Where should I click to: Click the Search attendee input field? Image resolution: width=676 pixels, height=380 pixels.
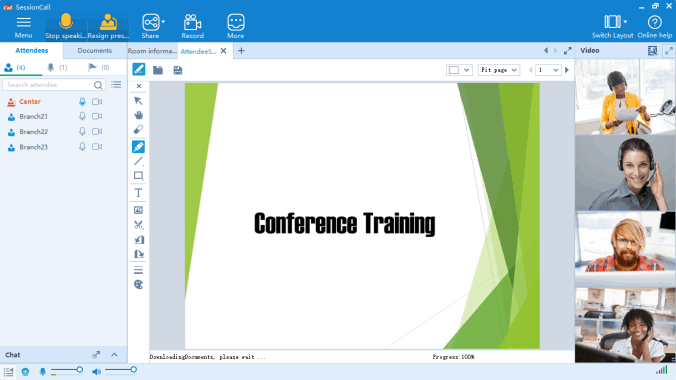pos(49,85)
